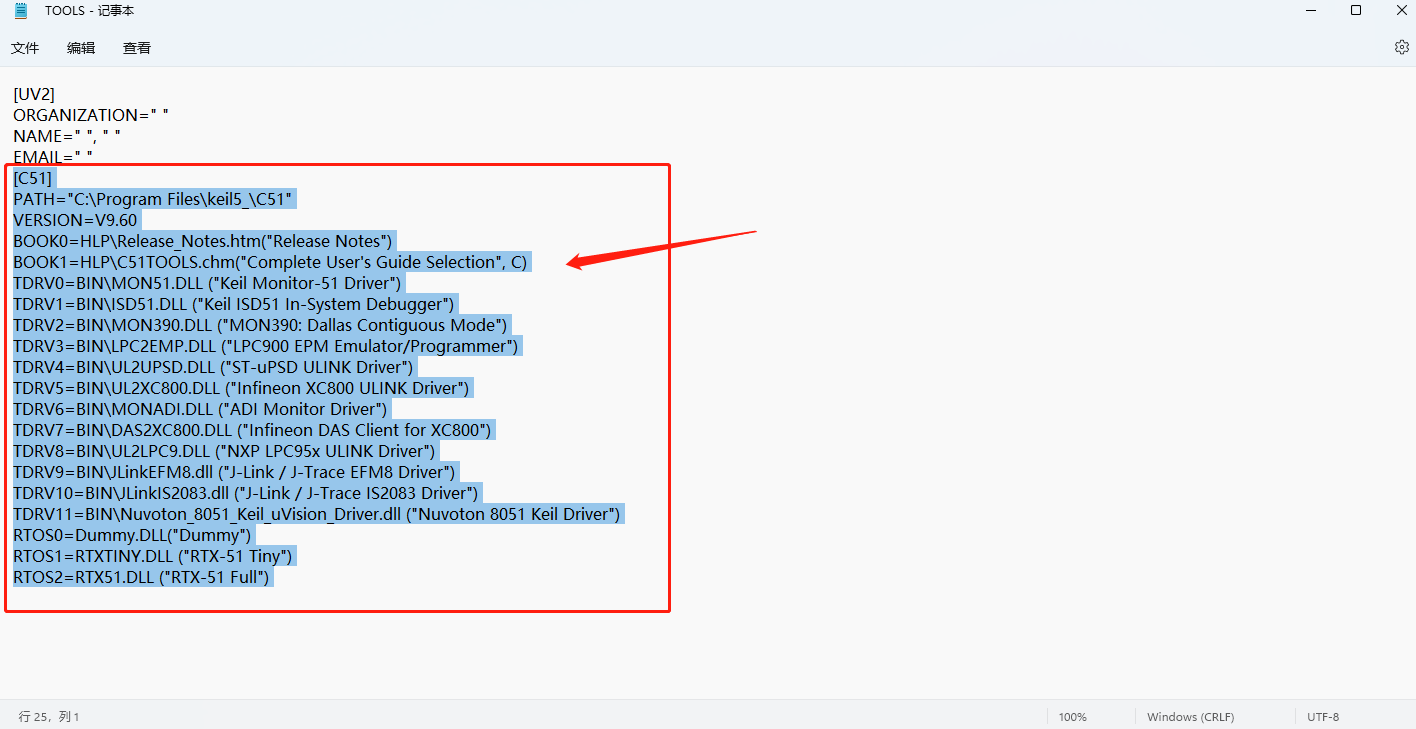Minimize the Notepad window
Viewport: 1416px width, 729px height.
pyautogui.click(x=1311, y=10)
